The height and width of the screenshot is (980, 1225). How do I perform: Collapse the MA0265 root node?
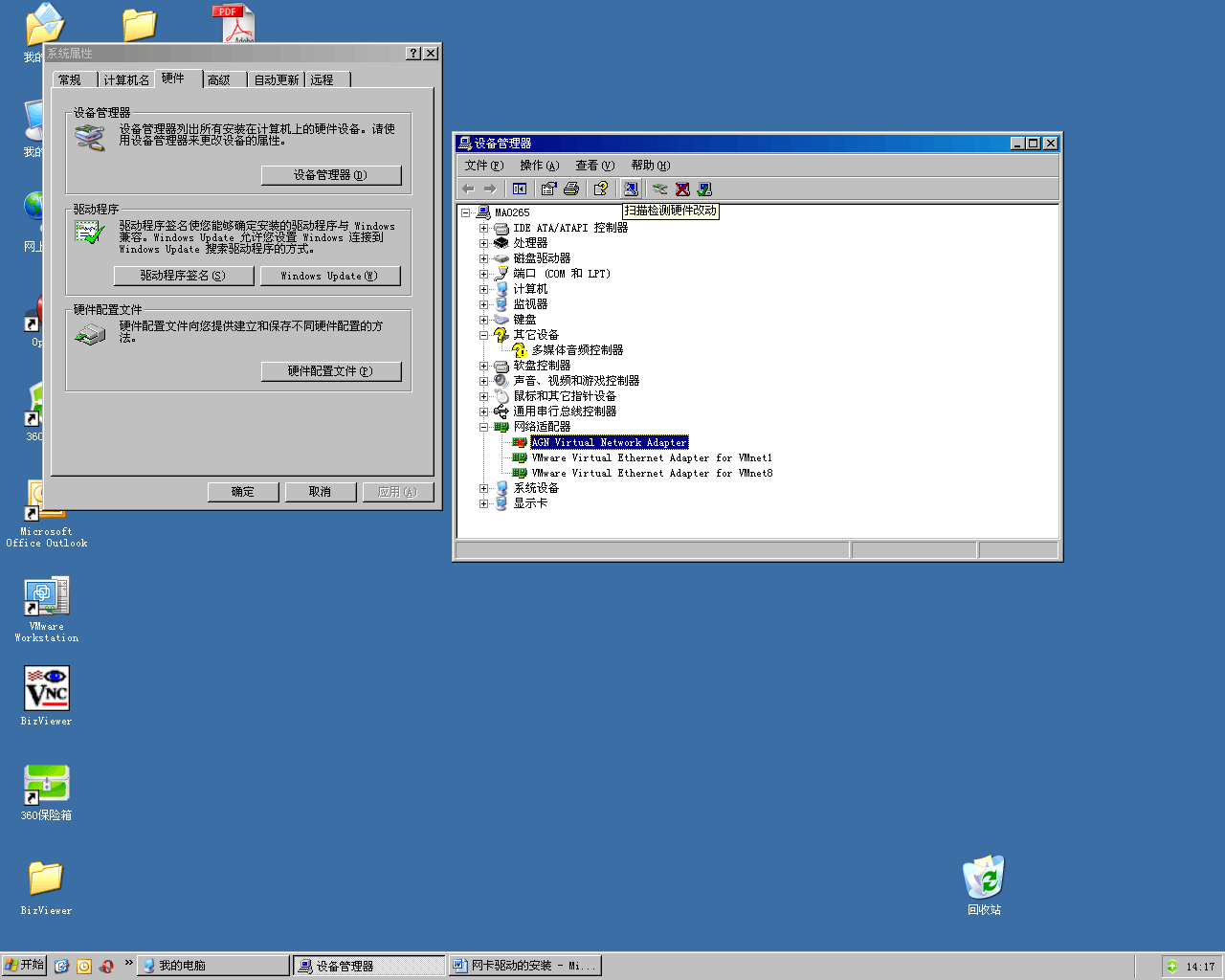click(x=465, y=212)
